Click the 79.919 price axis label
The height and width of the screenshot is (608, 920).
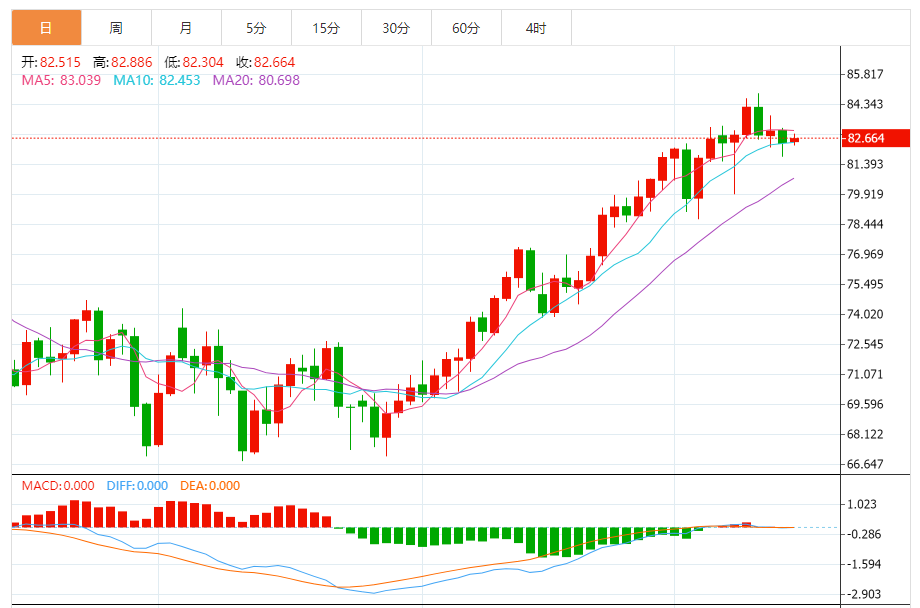coord(865,194)
